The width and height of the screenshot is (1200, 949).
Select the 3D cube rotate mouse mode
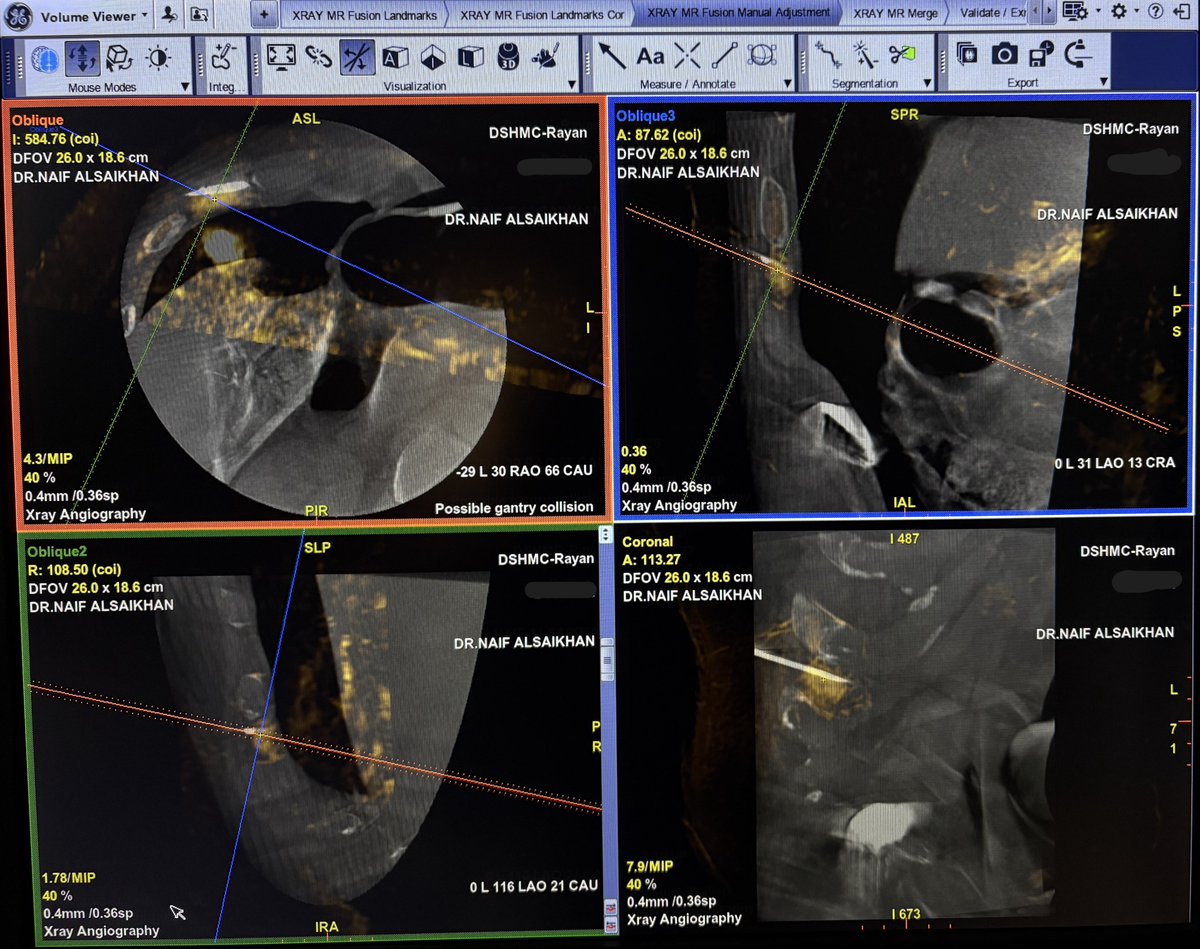(x=120, y=58)
